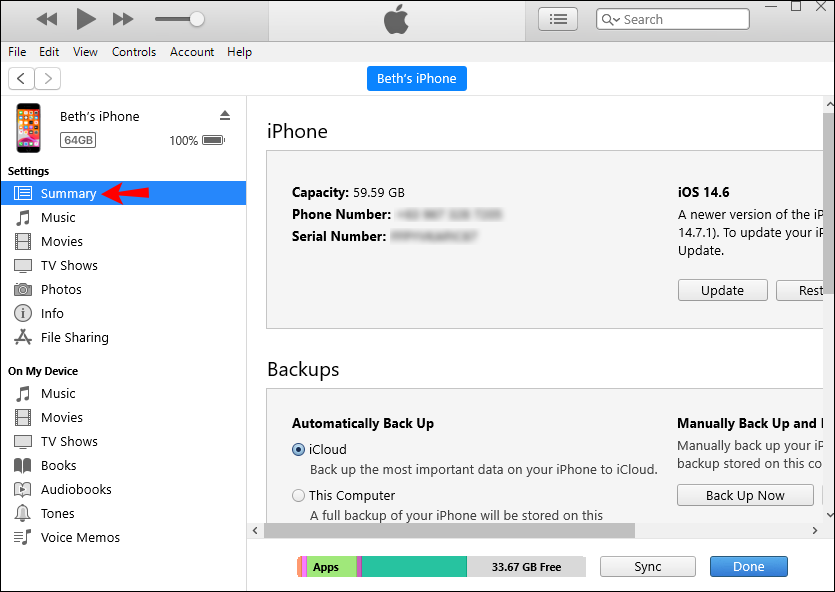This screenshot has height=592, width=835.
Task: Click the rewind previous track button
Action: point(47,20)
